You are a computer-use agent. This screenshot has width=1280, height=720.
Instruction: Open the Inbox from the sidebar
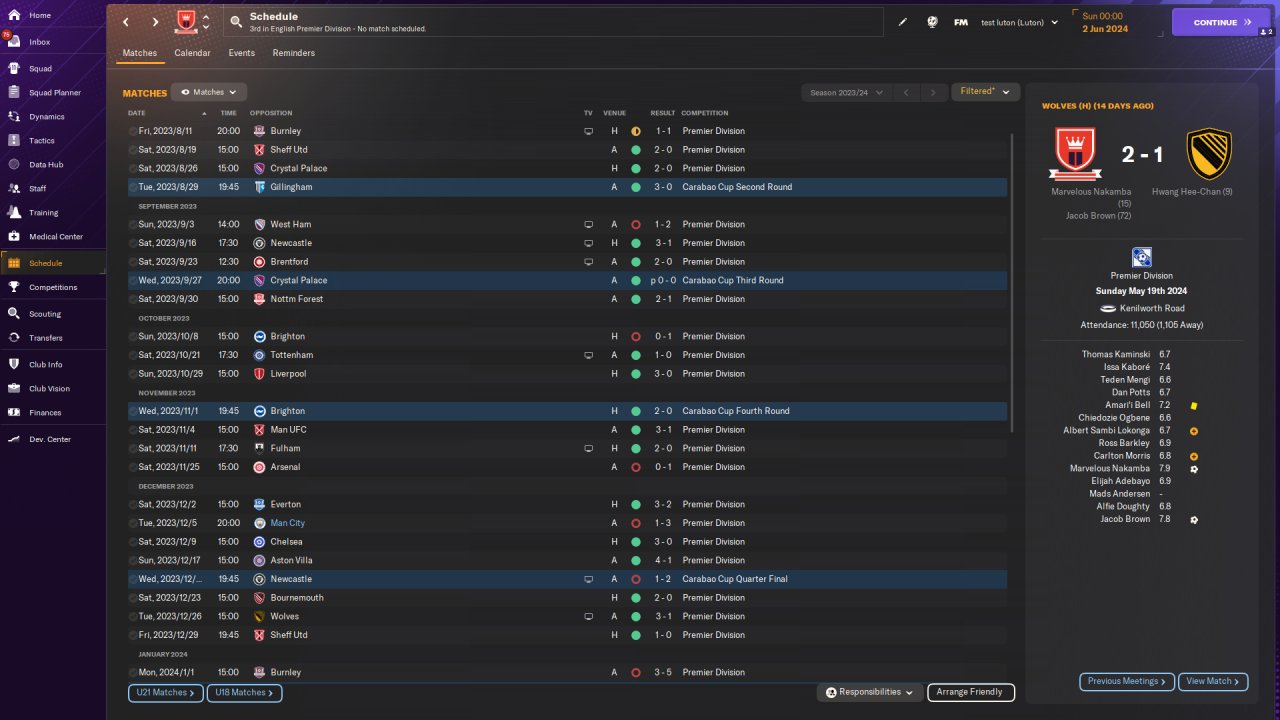[x=40, y=42]
